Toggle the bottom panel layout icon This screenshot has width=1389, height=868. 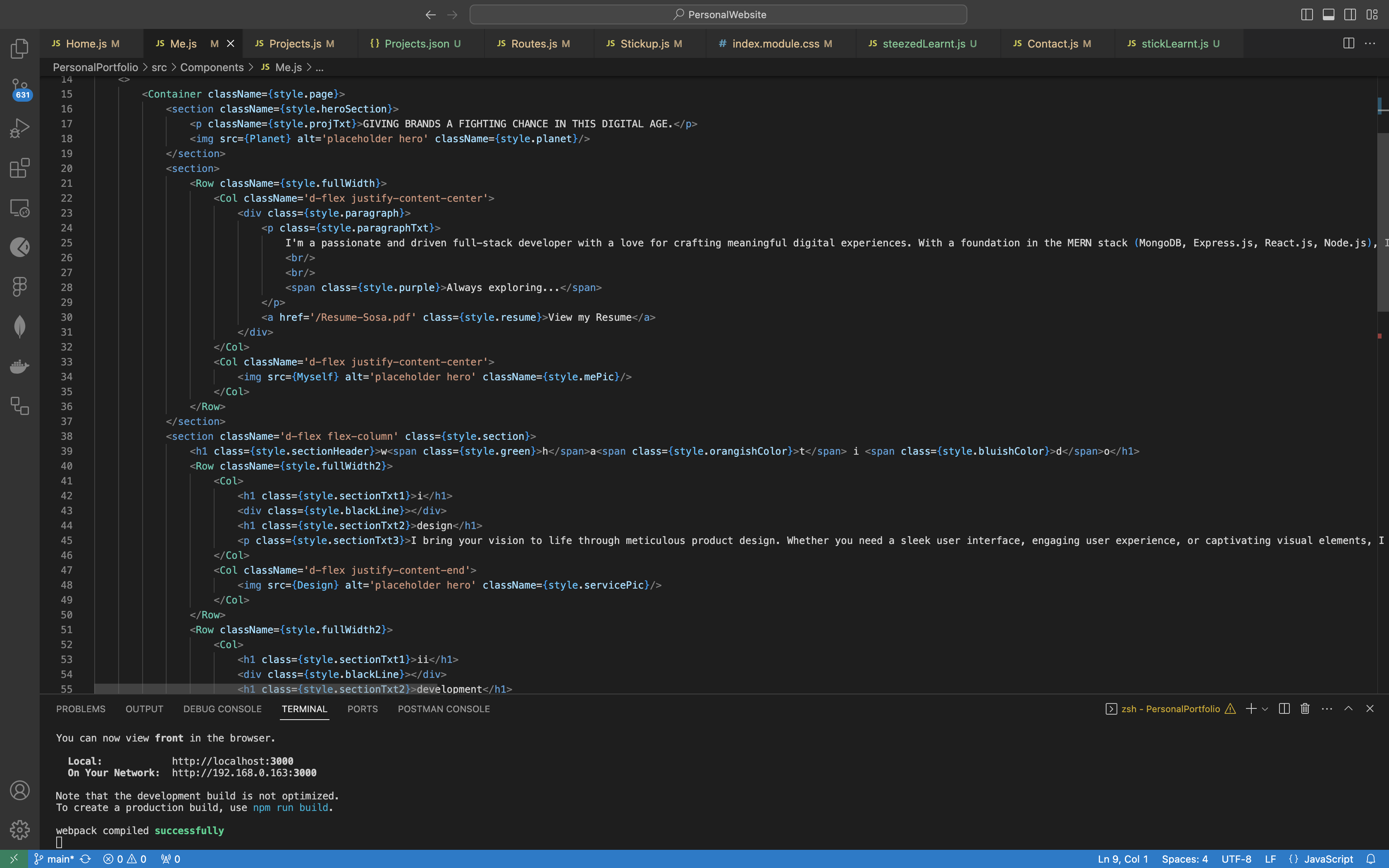[1328, 15]
